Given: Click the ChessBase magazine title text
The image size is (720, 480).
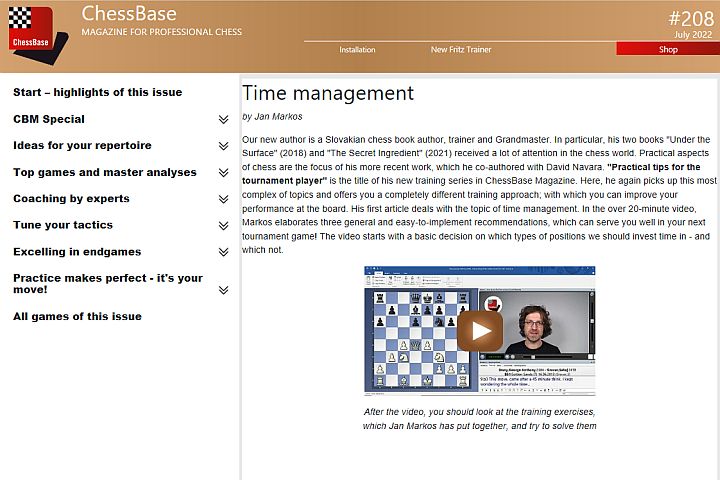Looking at the screenshot, I should click(x=129, y=14).
